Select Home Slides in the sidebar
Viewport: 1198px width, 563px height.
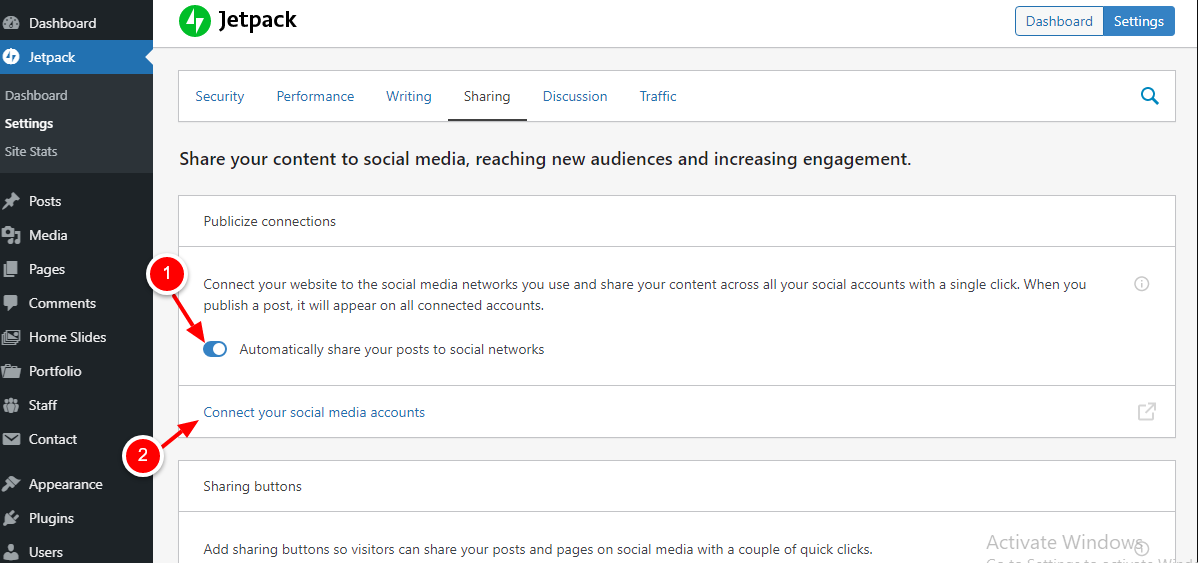tap(67, 337)
